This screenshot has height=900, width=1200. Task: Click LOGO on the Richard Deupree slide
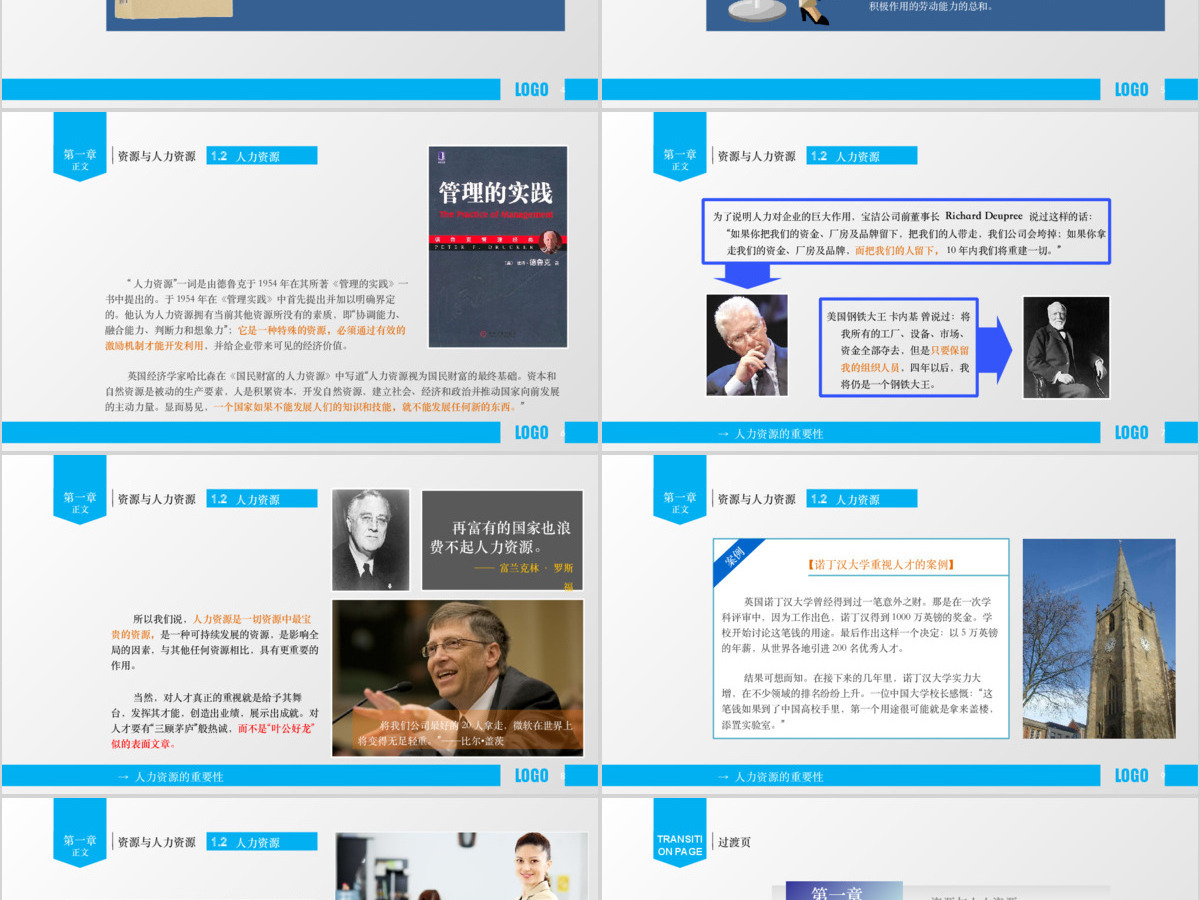(x=1131, y=432)
